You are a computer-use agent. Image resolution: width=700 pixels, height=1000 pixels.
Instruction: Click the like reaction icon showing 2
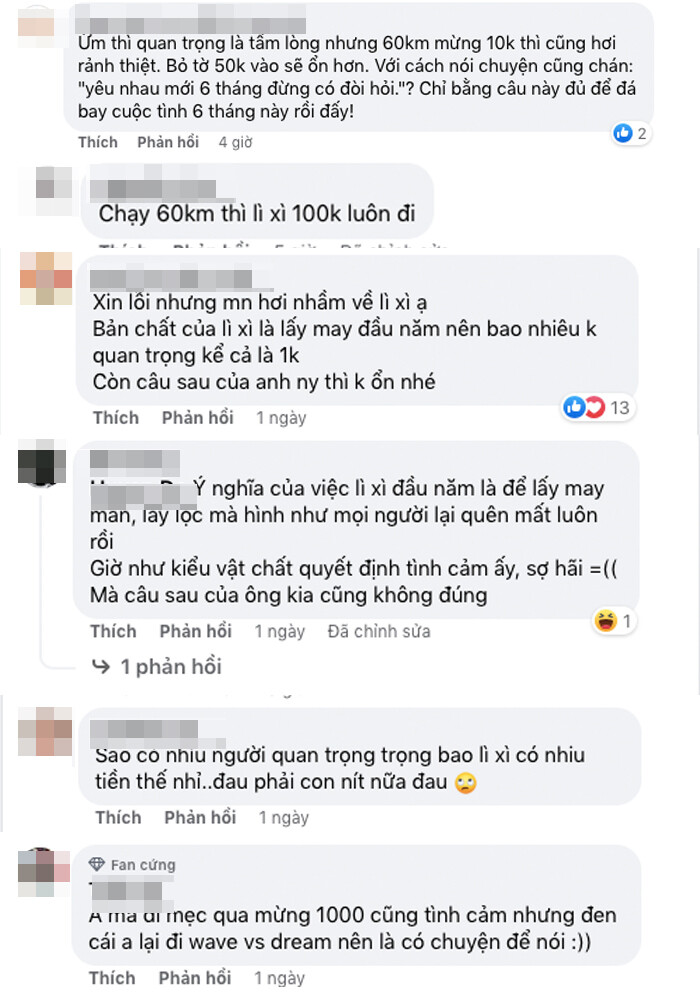(x=623, y=133)
